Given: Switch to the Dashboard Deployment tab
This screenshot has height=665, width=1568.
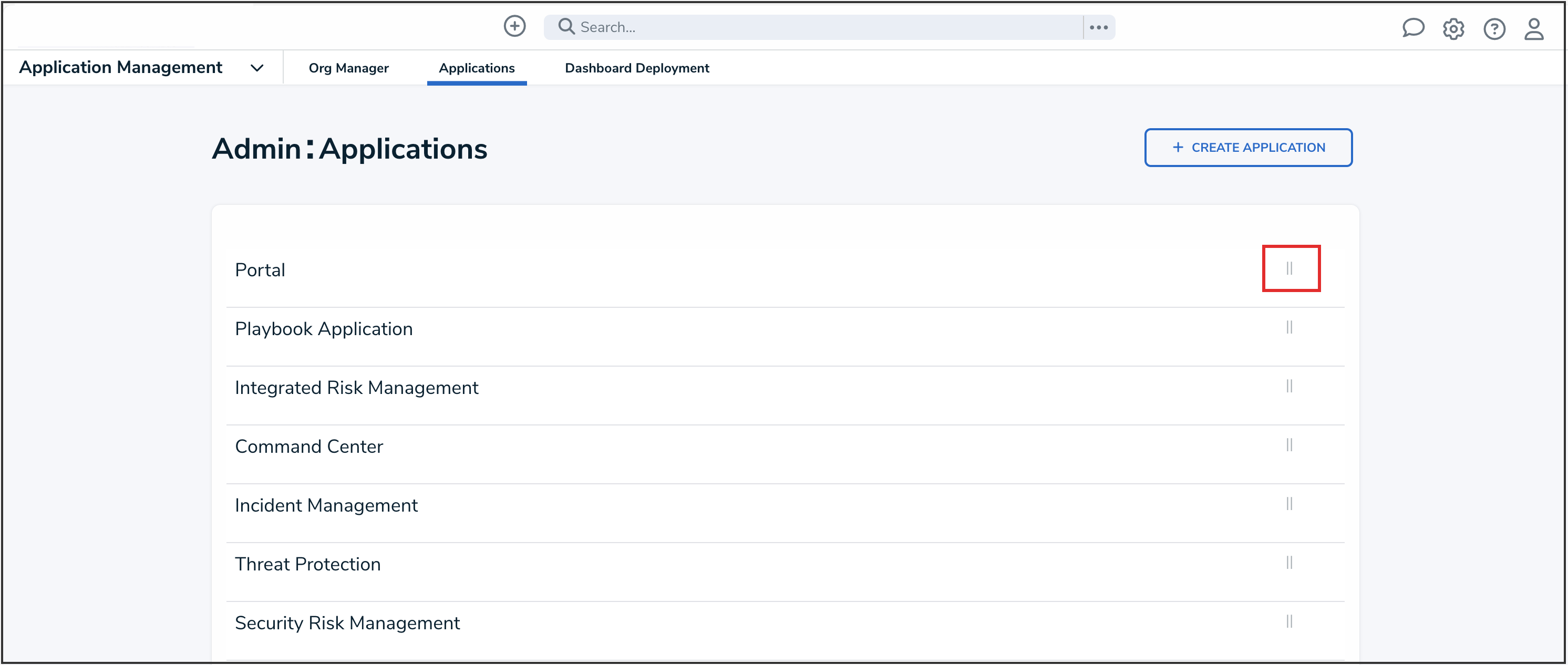Looking at the screenshot, I should click(637, 68).
